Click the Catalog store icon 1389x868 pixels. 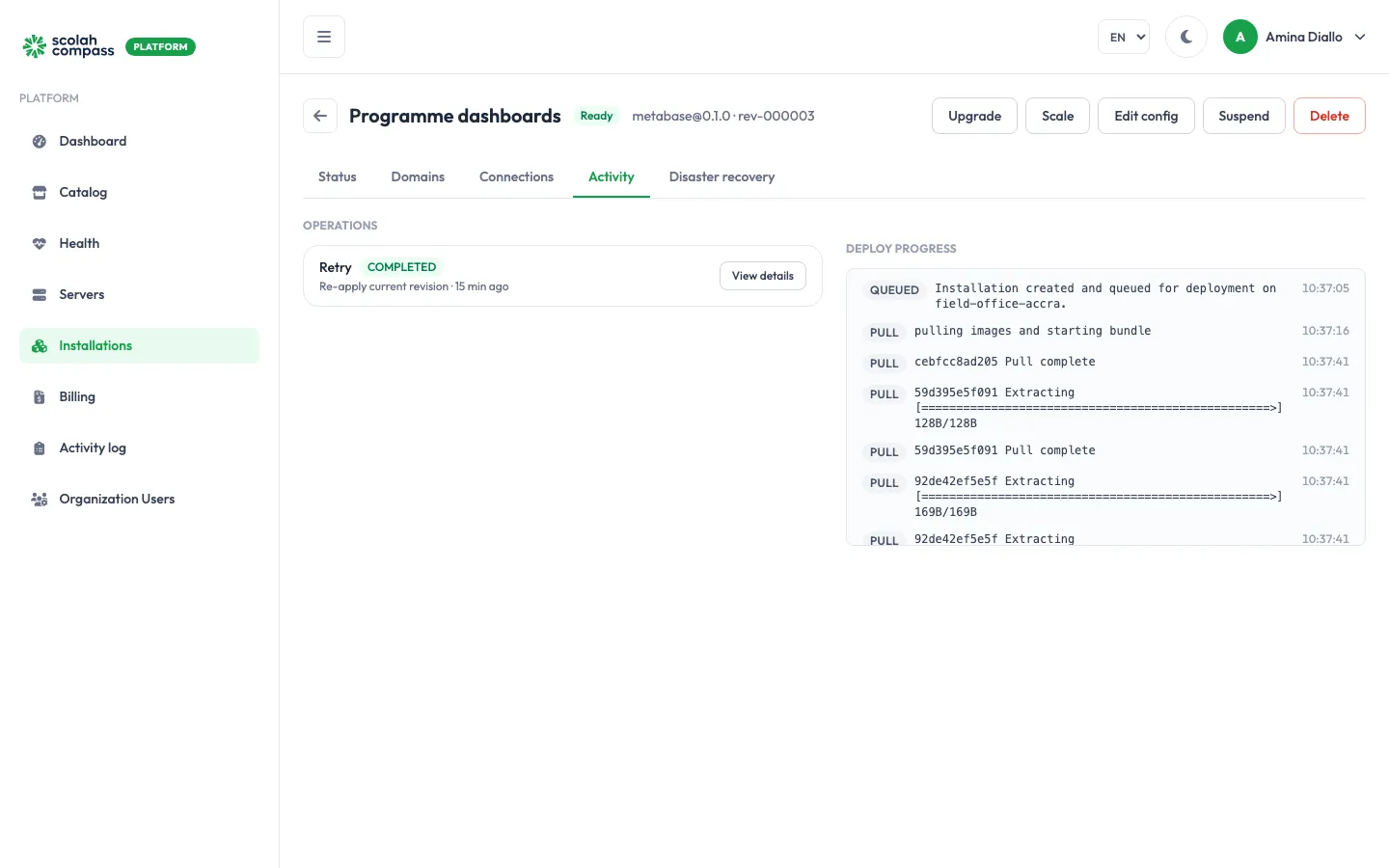(40, 193)
